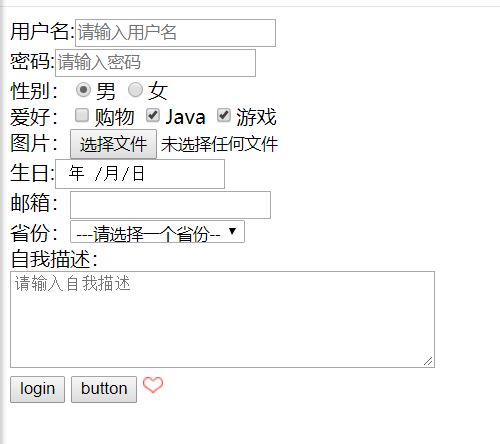Click the 选择文件 file button
This screenshot has height=444, width=500.
(x=113, y=144)
